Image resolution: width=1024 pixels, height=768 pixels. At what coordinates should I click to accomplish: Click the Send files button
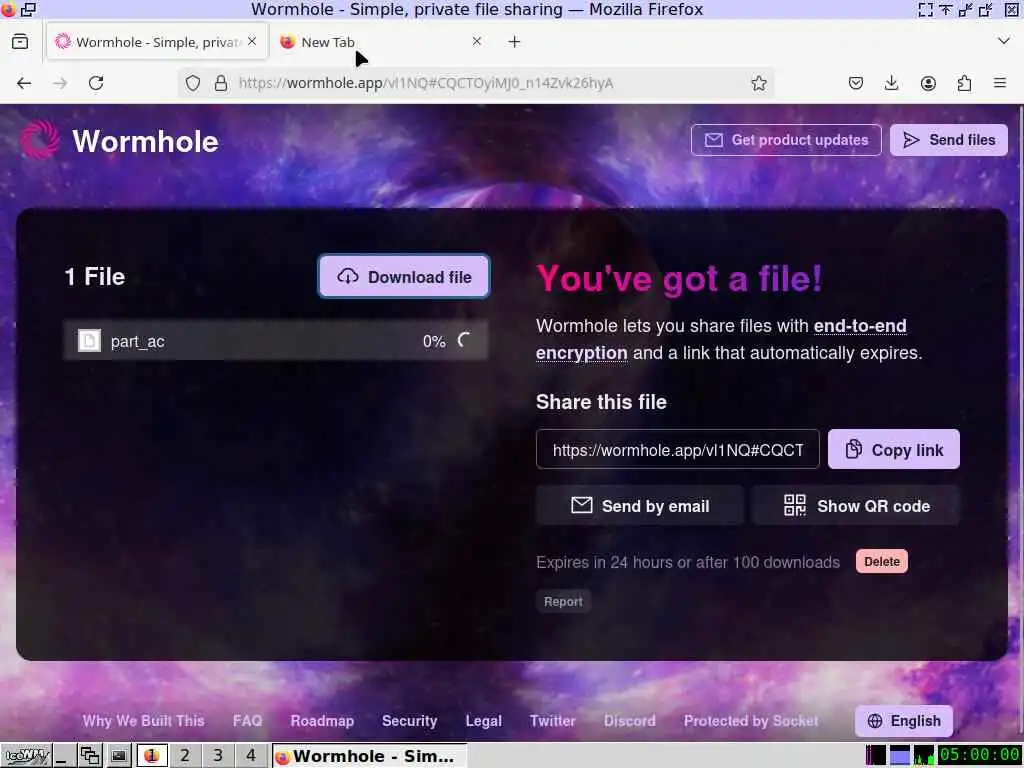click(x=949, y=140)
